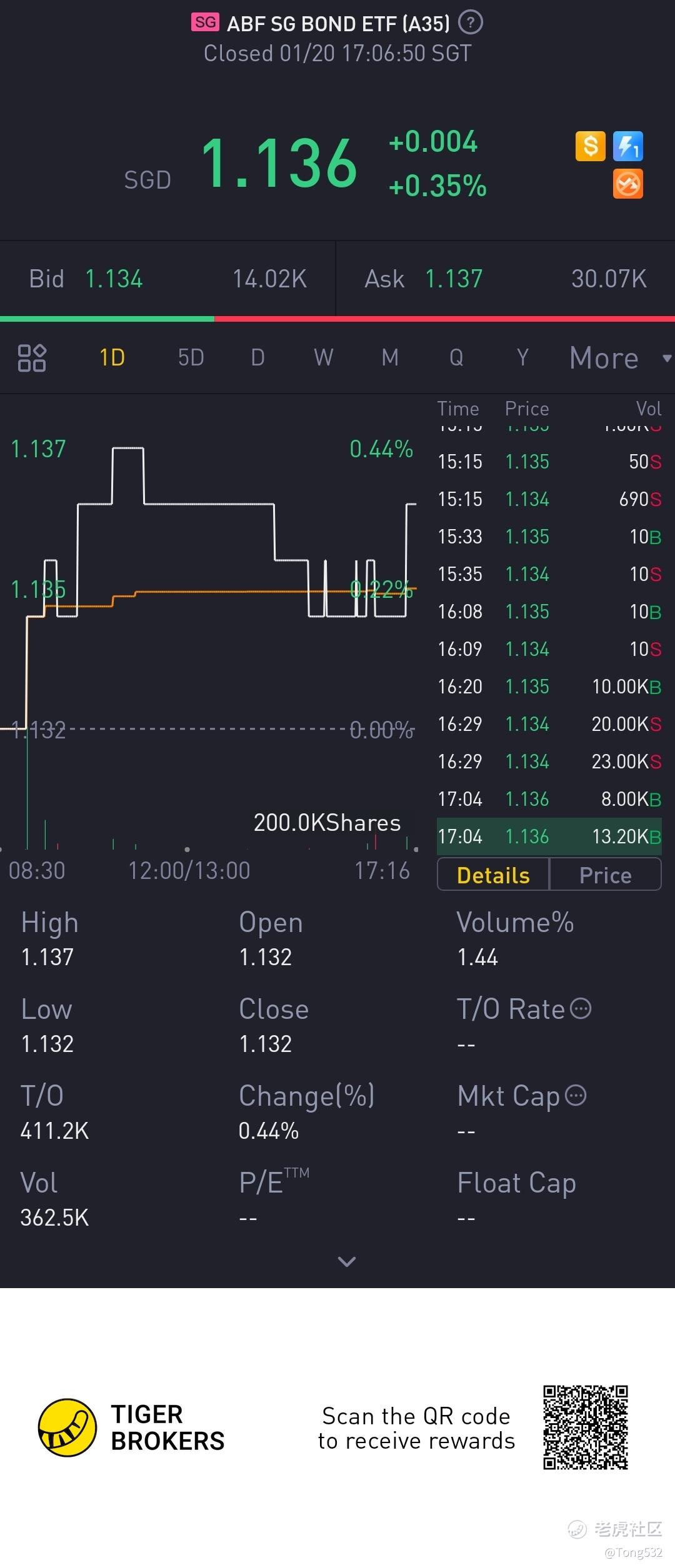This screenshot has width=675, height=1568.
Task: Select the 1D chart tab
Action: click(112, 358)
